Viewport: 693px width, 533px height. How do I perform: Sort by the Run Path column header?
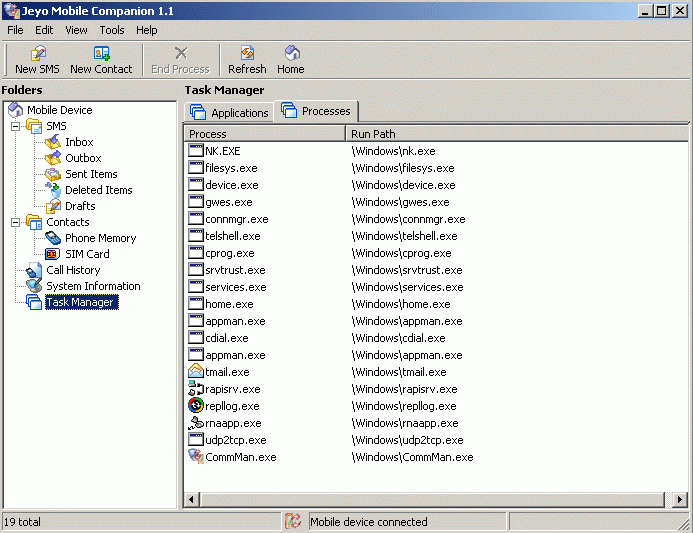(x=516, y=134)
